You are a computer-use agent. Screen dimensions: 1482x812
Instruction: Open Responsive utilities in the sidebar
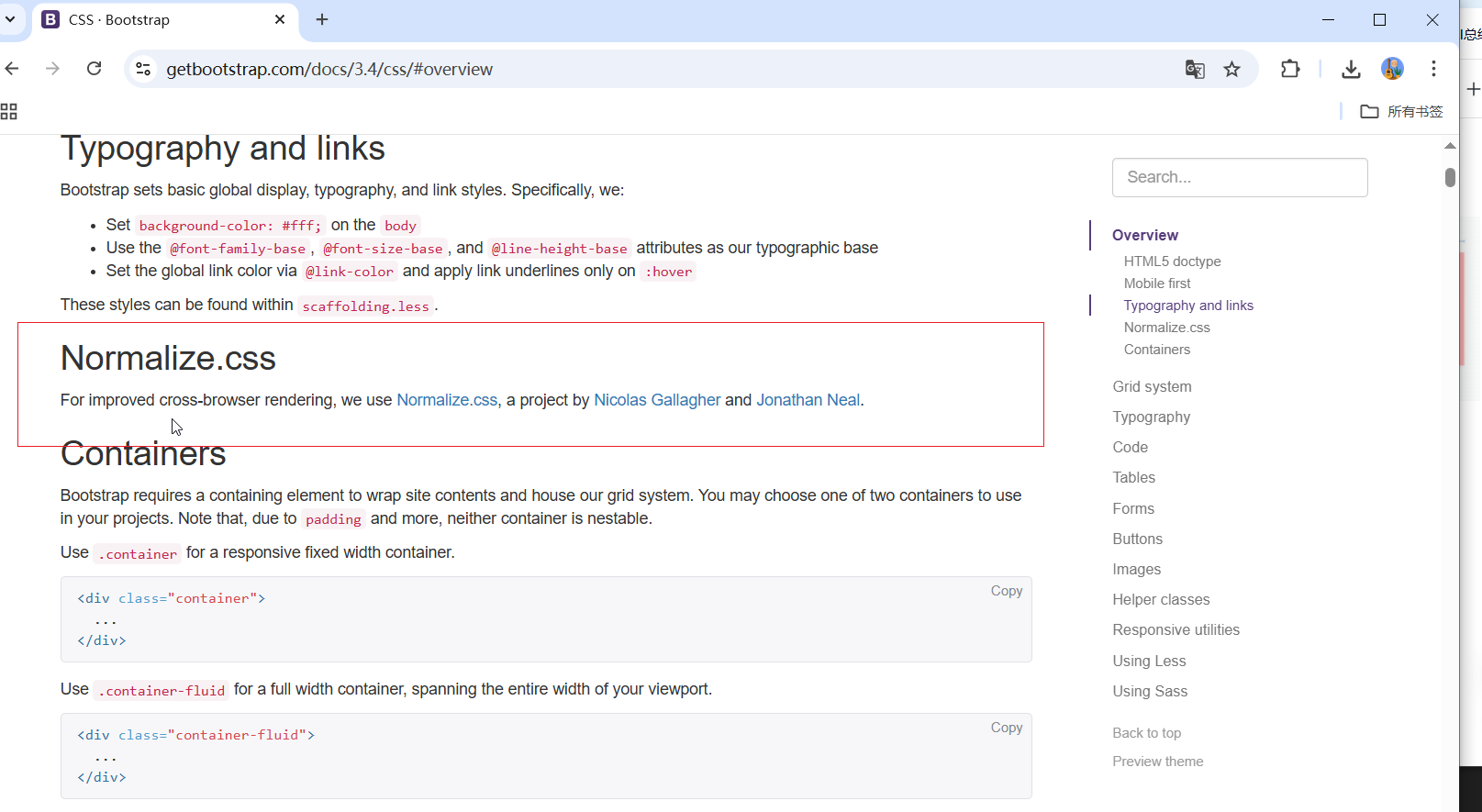[1176, 630]
